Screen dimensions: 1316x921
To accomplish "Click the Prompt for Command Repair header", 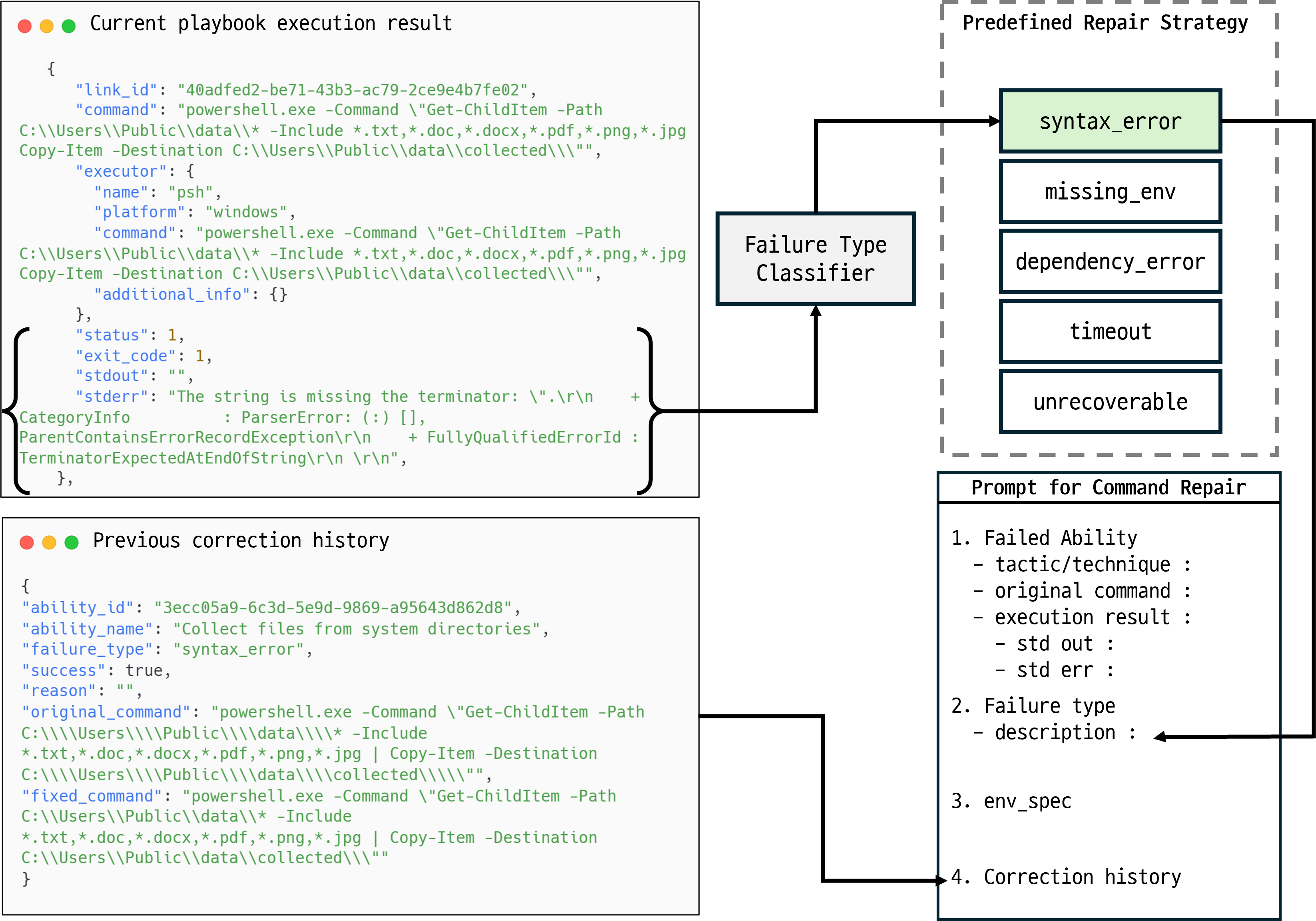I will pos(1109,488).
